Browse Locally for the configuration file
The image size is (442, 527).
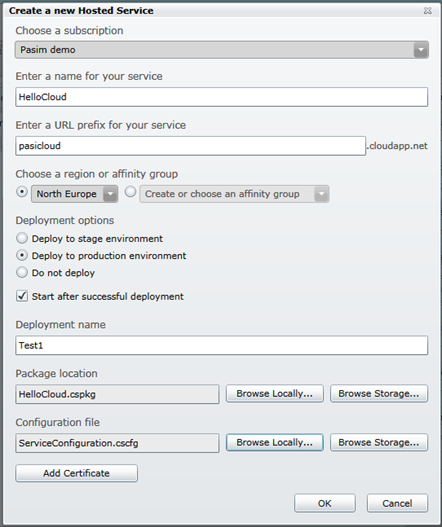point(275,442)
